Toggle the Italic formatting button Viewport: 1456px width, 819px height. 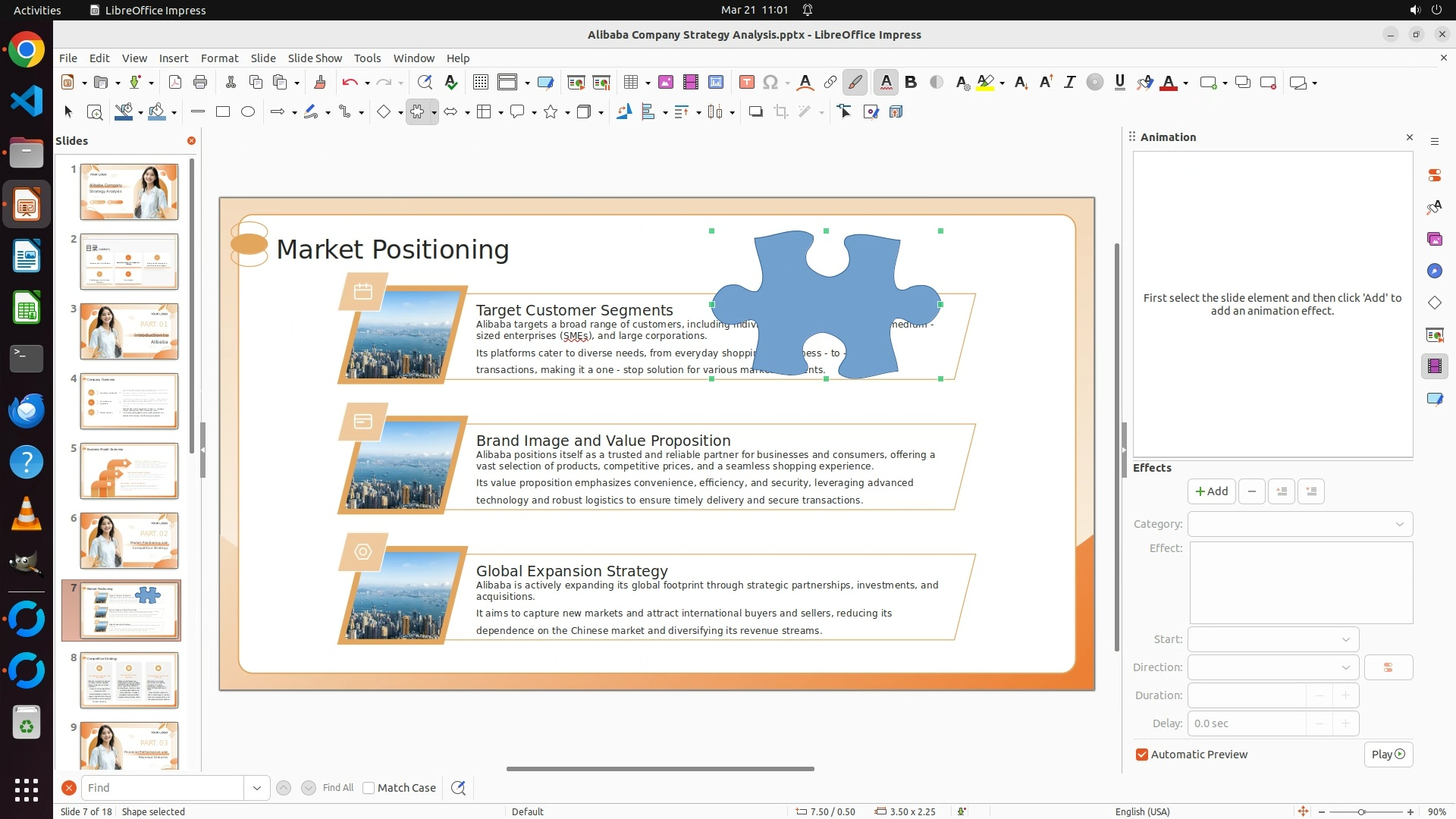(x=1069, y=83)
